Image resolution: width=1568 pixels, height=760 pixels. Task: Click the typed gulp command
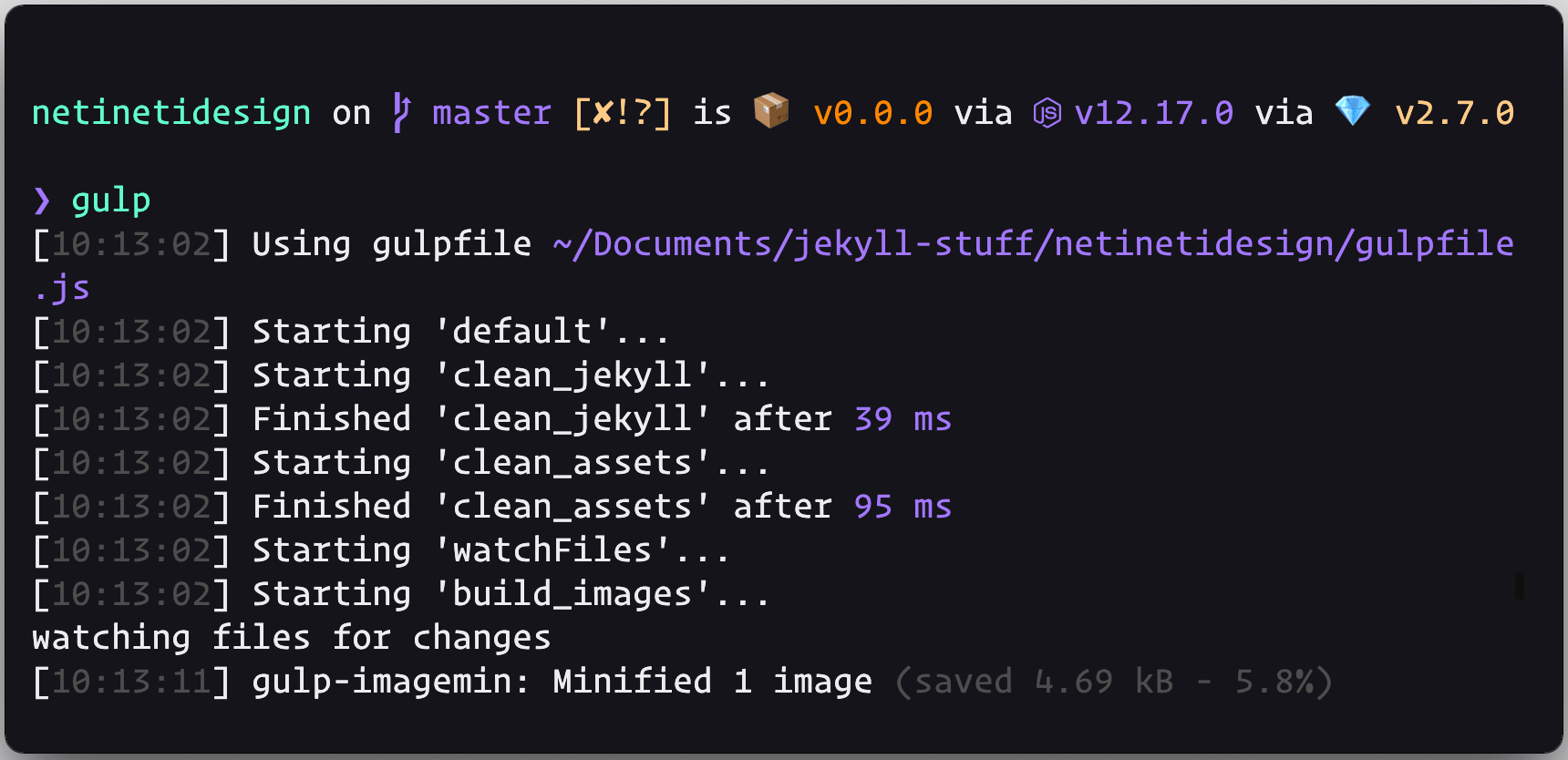click(111, 200)
